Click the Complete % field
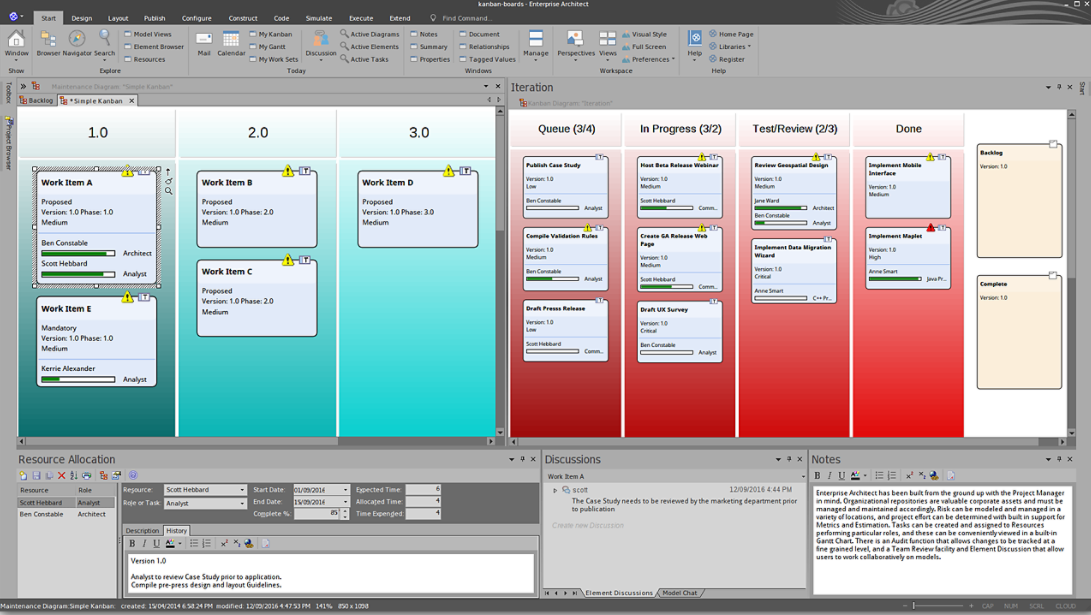The width and height of the screenshot is (1091, 615). point(317,513)
